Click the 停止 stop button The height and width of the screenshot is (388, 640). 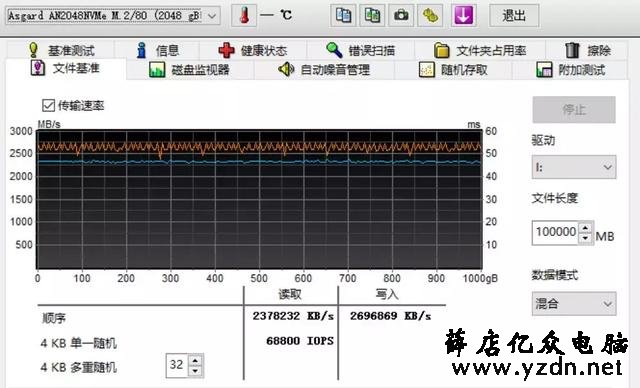(574, 109)
